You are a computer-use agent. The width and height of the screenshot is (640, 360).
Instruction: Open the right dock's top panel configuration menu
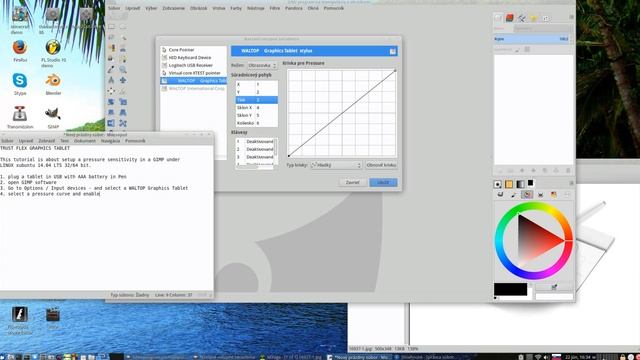pos(571,17)
